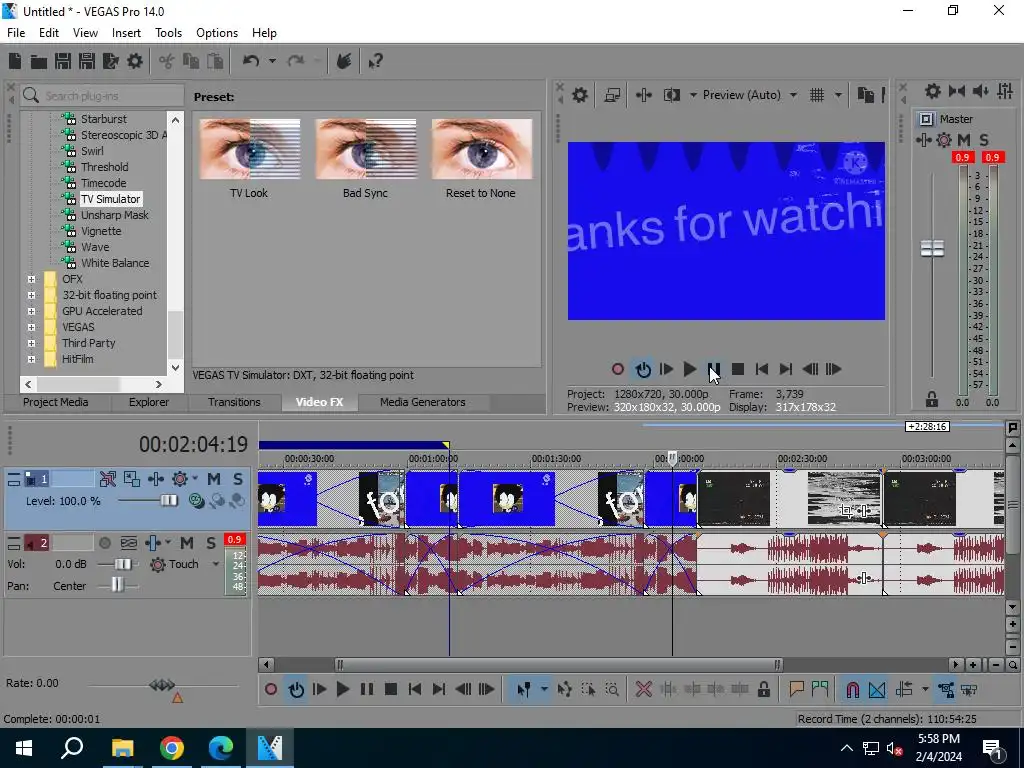Toggle split screen view in preview
Viewport: 1024px width, 768px height.
pyautogui.click(x=671, y=95)
